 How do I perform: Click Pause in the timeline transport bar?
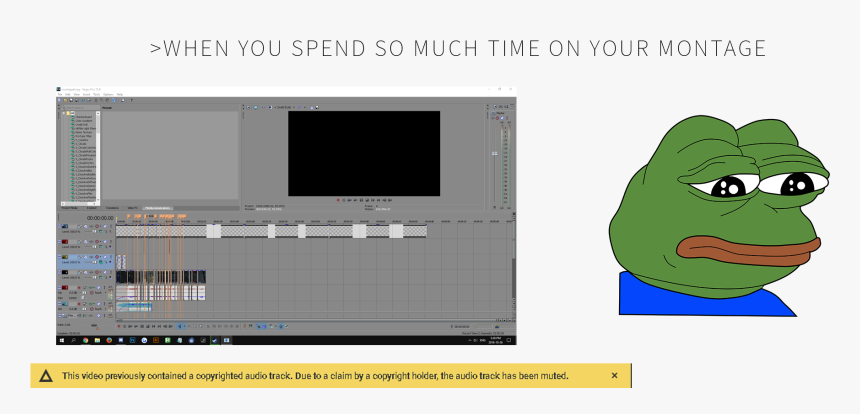[142, 326]
